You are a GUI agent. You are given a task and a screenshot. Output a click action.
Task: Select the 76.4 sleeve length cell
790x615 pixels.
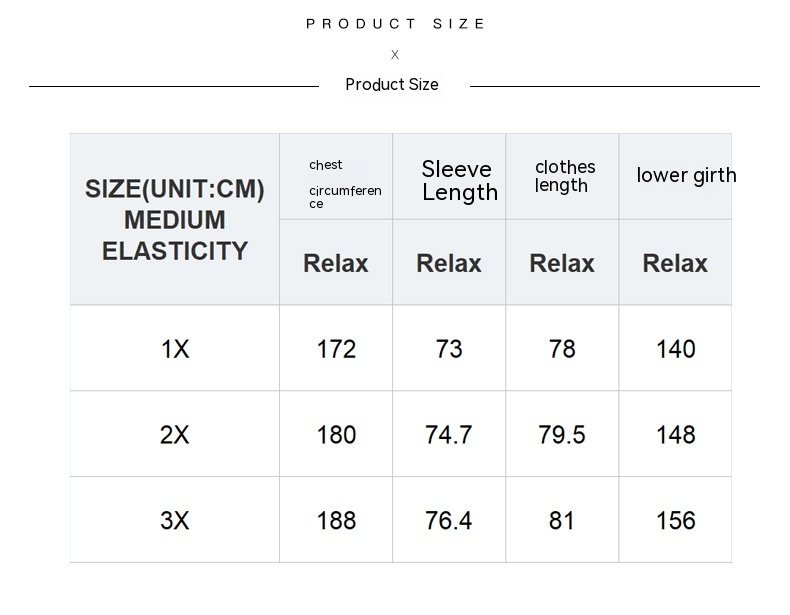pos(449,521)
